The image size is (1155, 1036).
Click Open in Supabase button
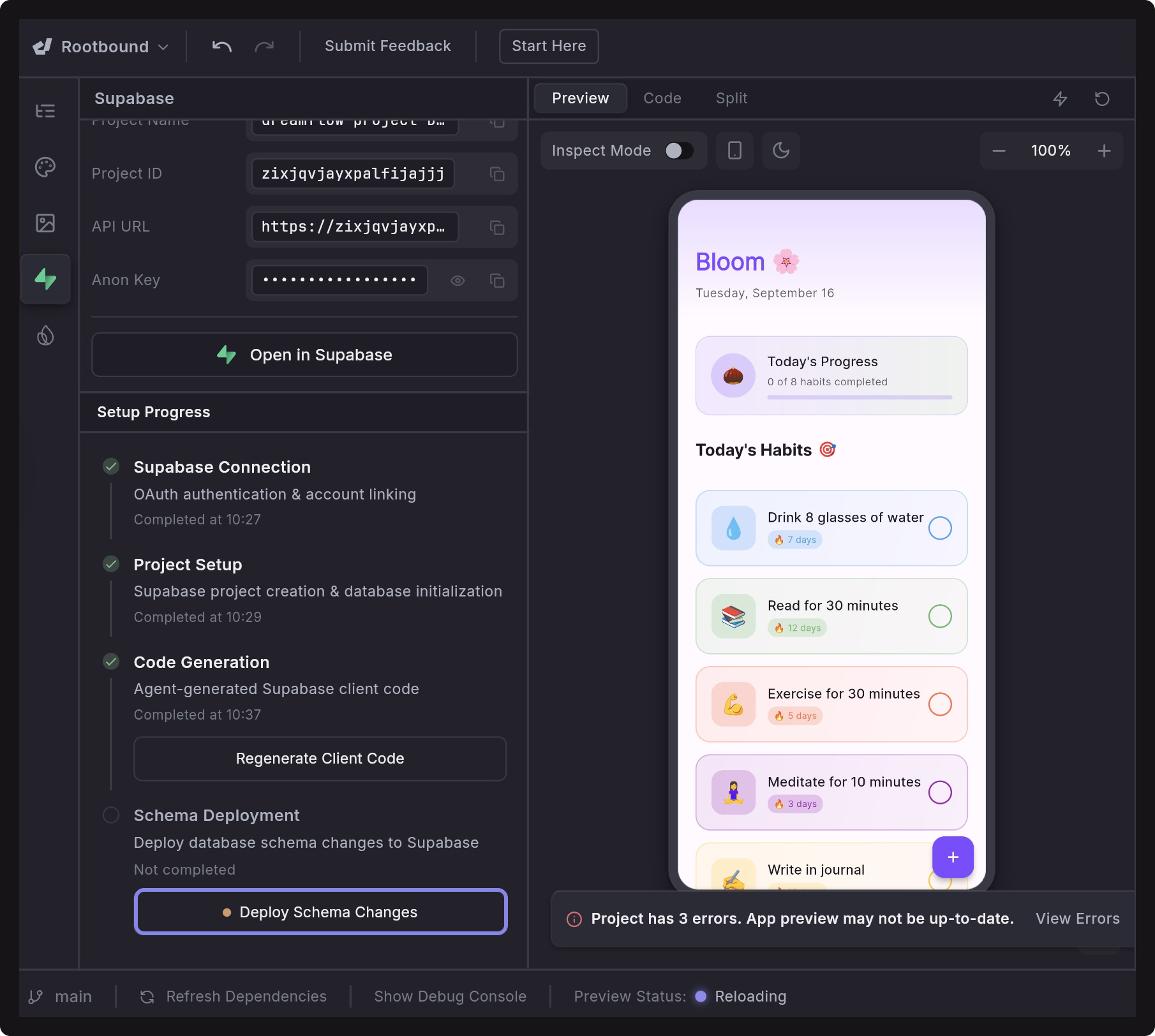[x=304, y=355]
